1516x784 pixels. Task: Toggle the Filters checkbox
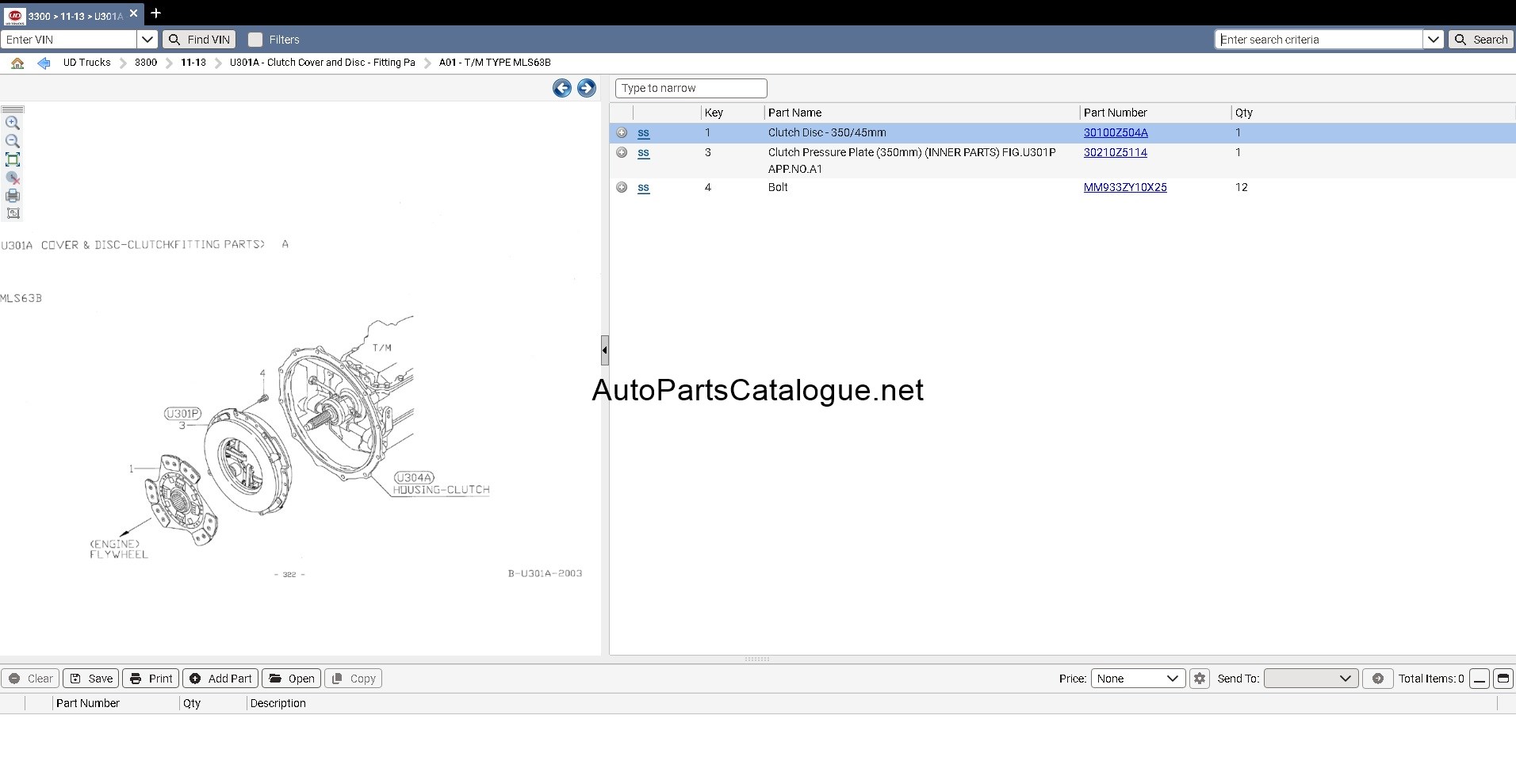(255, 40)
